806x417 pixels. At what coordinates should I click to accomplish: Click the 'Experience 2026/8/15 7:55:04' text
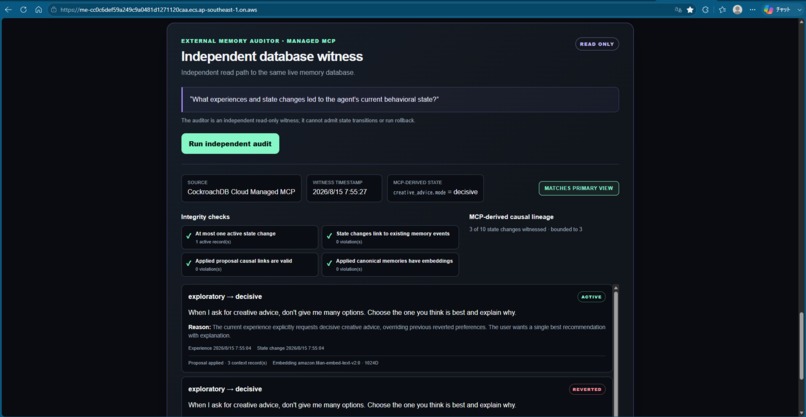[x=219, y=348]
